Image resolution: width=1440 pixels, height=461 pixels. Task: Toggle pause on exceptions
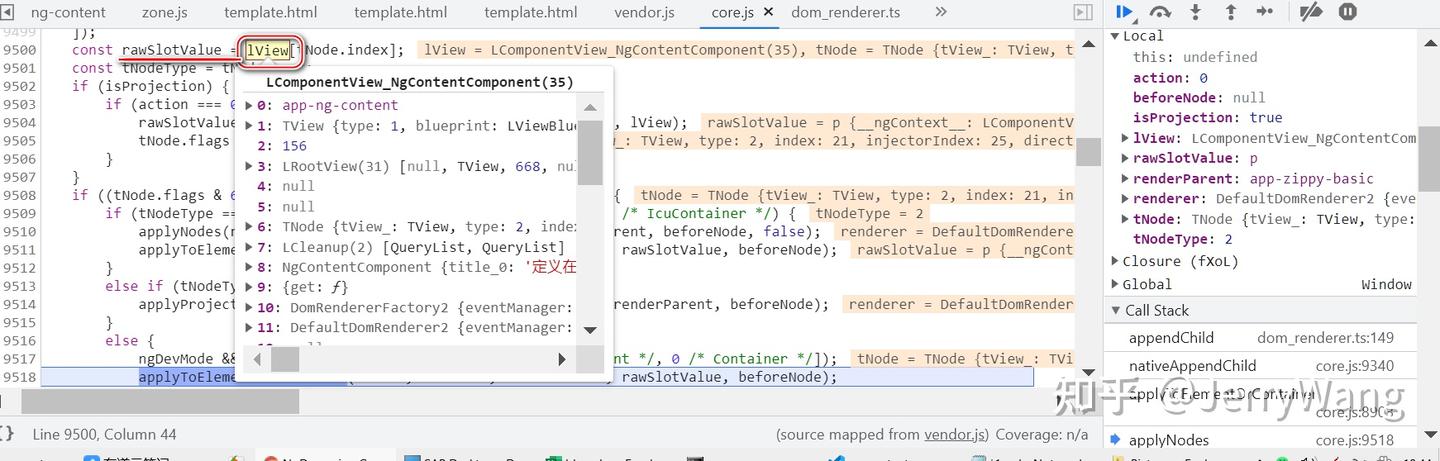[x=1347, y=12]
